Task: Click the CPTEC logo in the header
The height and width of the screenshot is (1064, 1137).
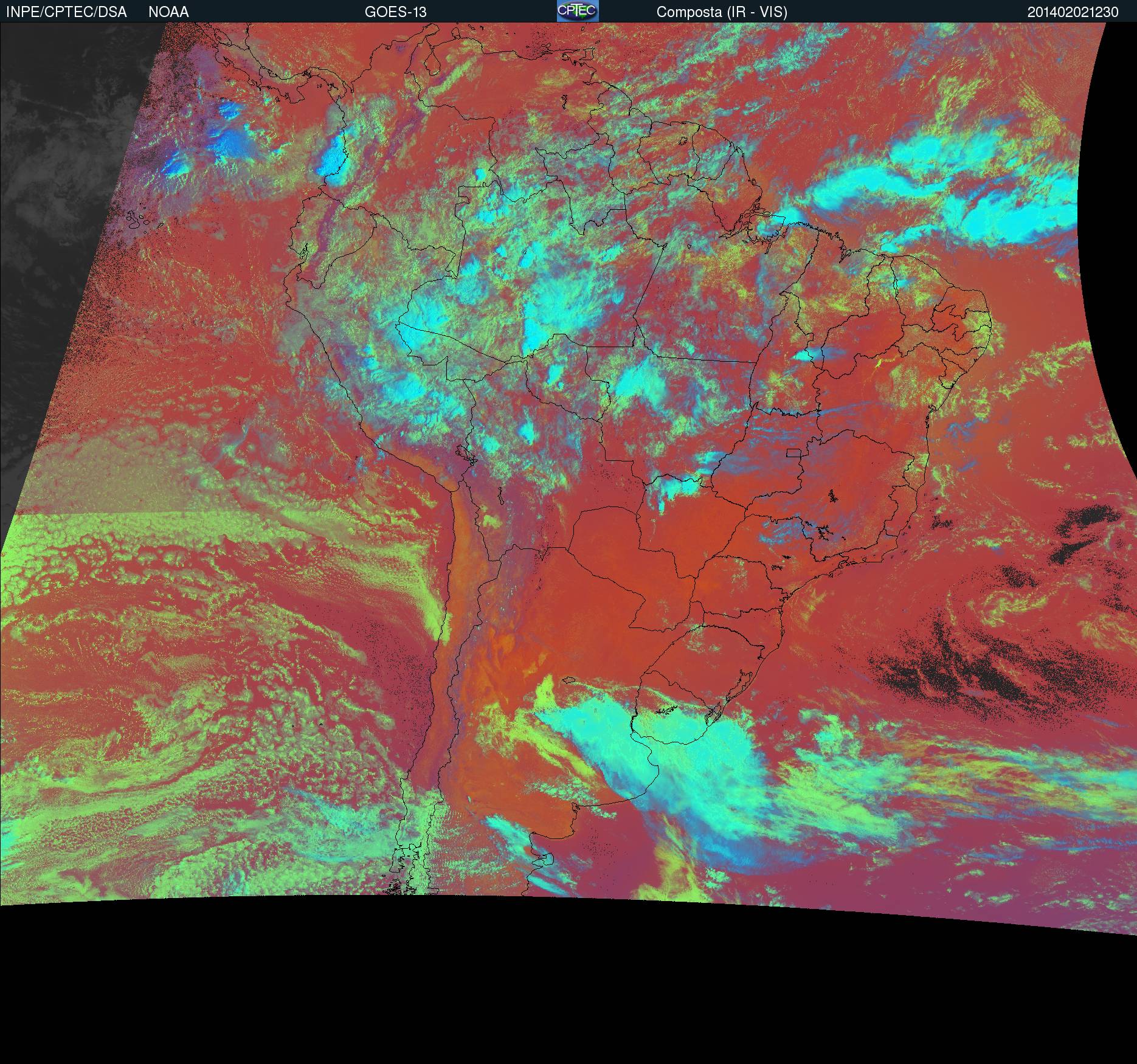Action: [x=577, y=11]
